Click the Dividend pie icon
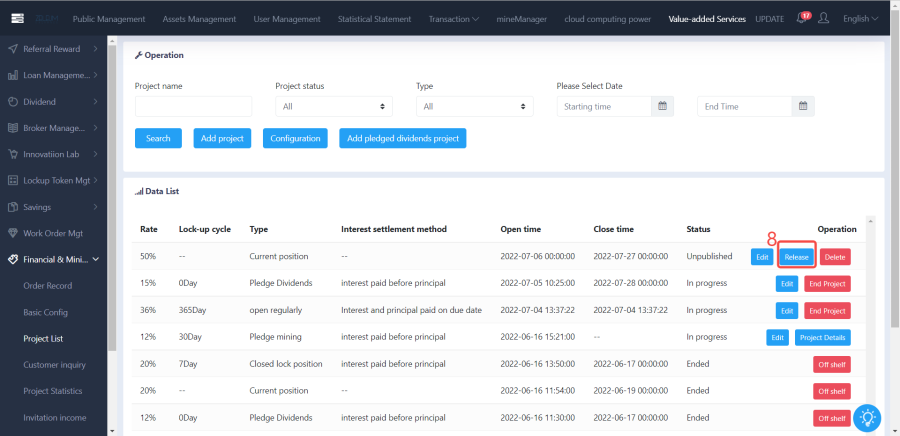The image size is (900, 436). click(x=13, y=102)
